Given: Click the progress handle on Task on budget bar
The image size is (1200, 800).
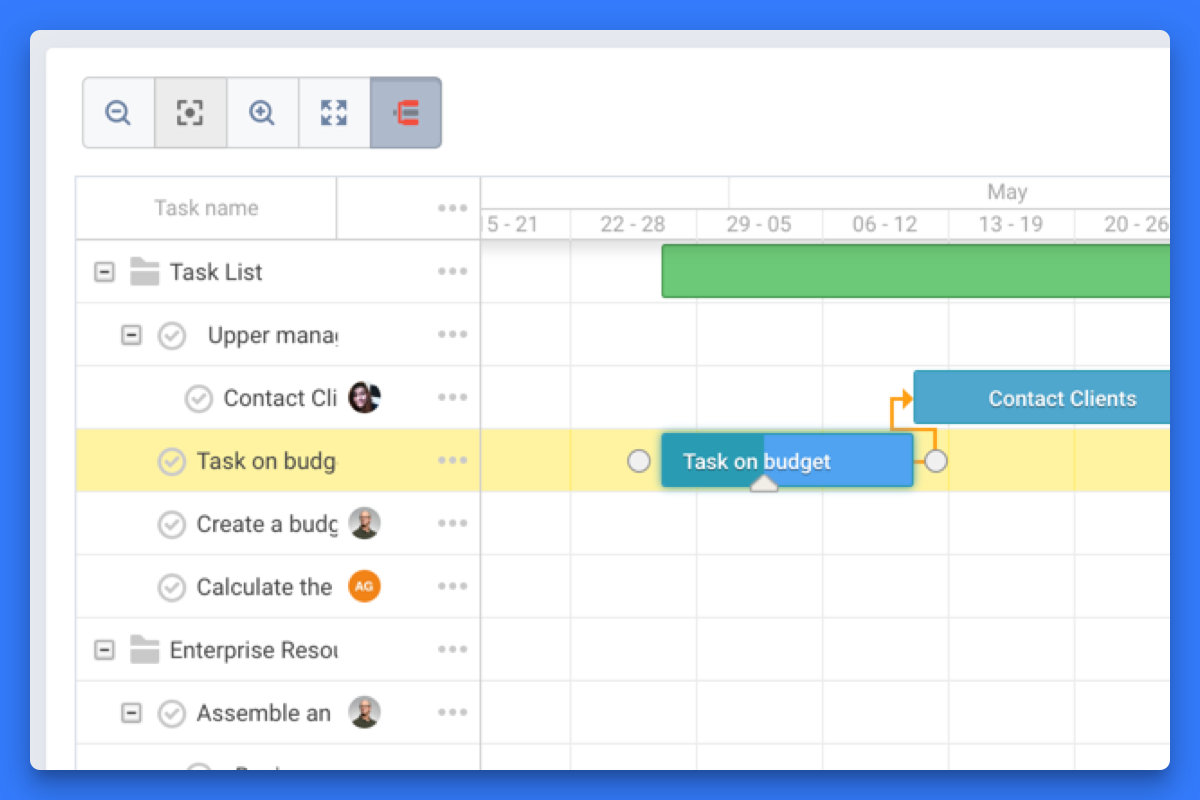Looking at the screenshot, I should coord(764,484).
